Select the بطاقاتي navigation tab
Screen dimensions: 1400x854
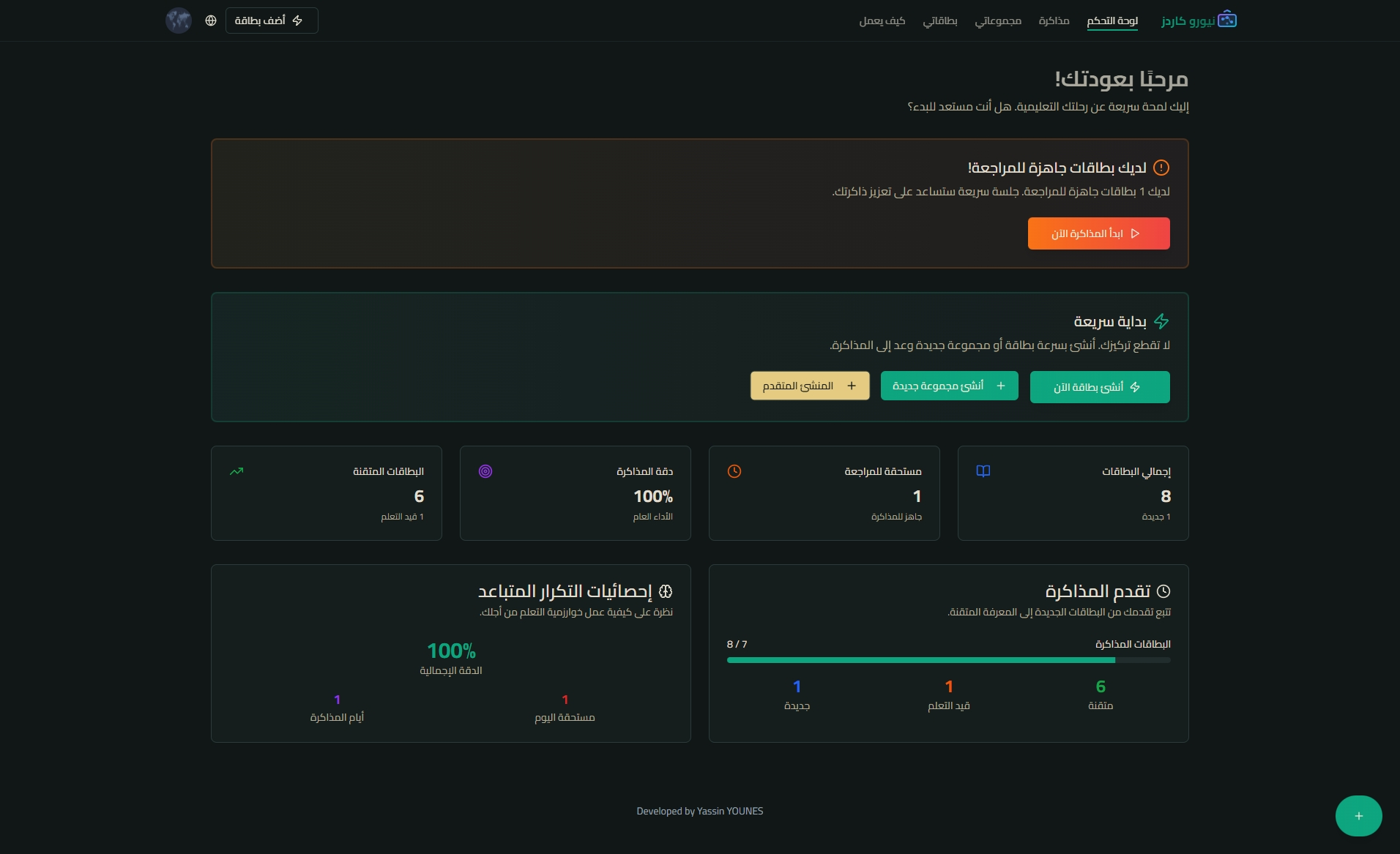pos(940,20)
